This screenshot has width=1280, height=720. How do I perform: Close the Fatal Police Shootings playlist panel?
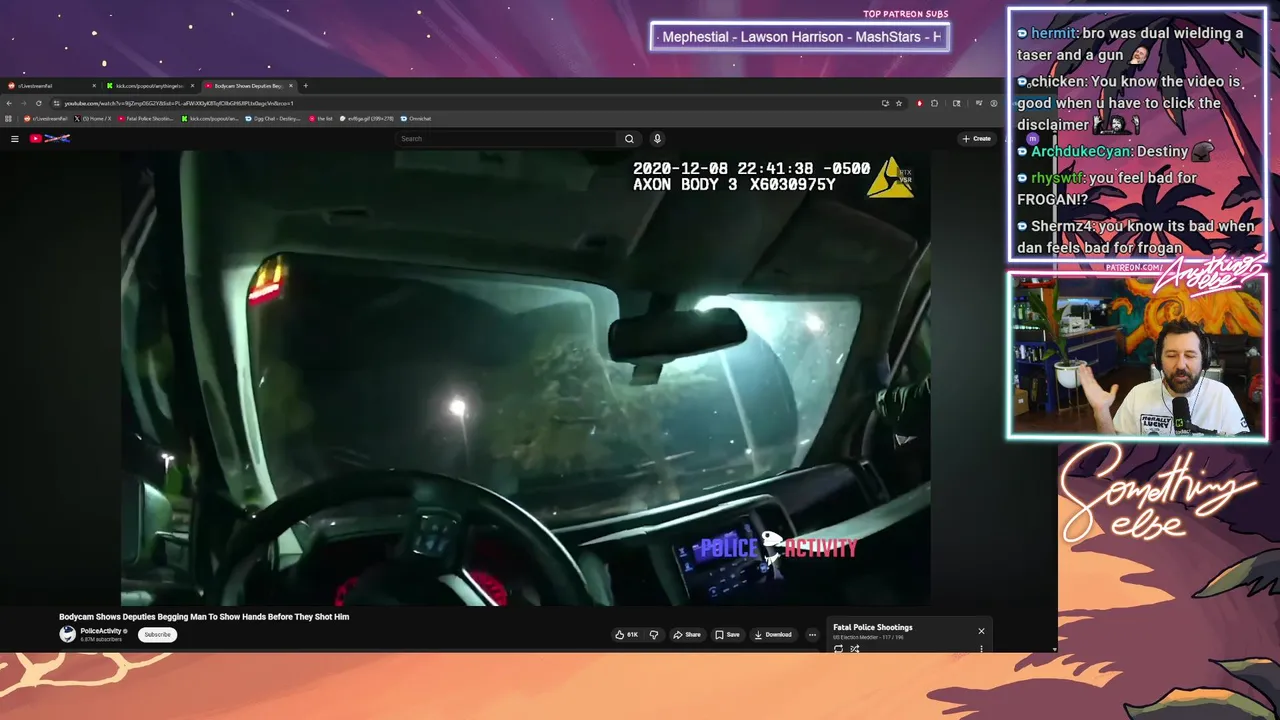(981, 631)
